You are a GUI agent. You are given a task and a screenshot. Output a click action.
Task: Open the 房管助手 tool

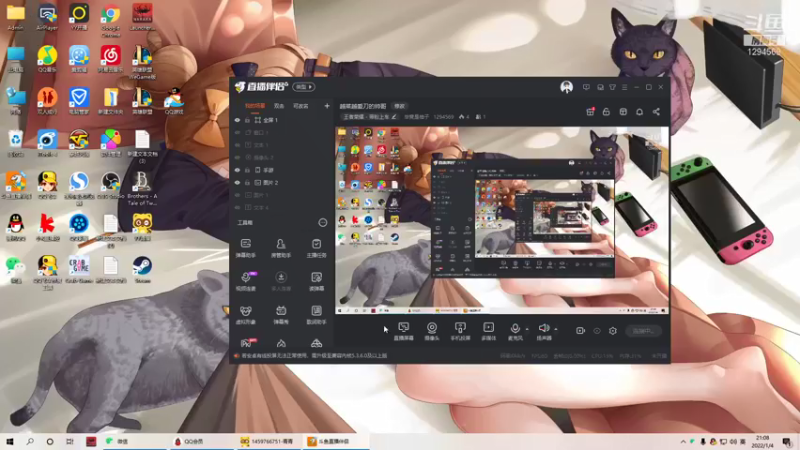pyautogui.click(x=281, y=248)
